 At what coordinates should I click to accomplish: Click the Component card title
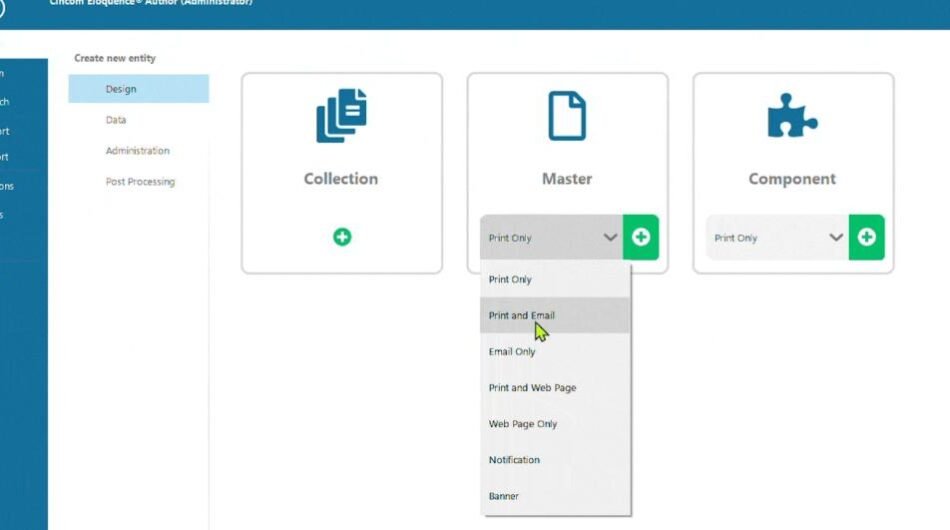click(x=792, y=179)
